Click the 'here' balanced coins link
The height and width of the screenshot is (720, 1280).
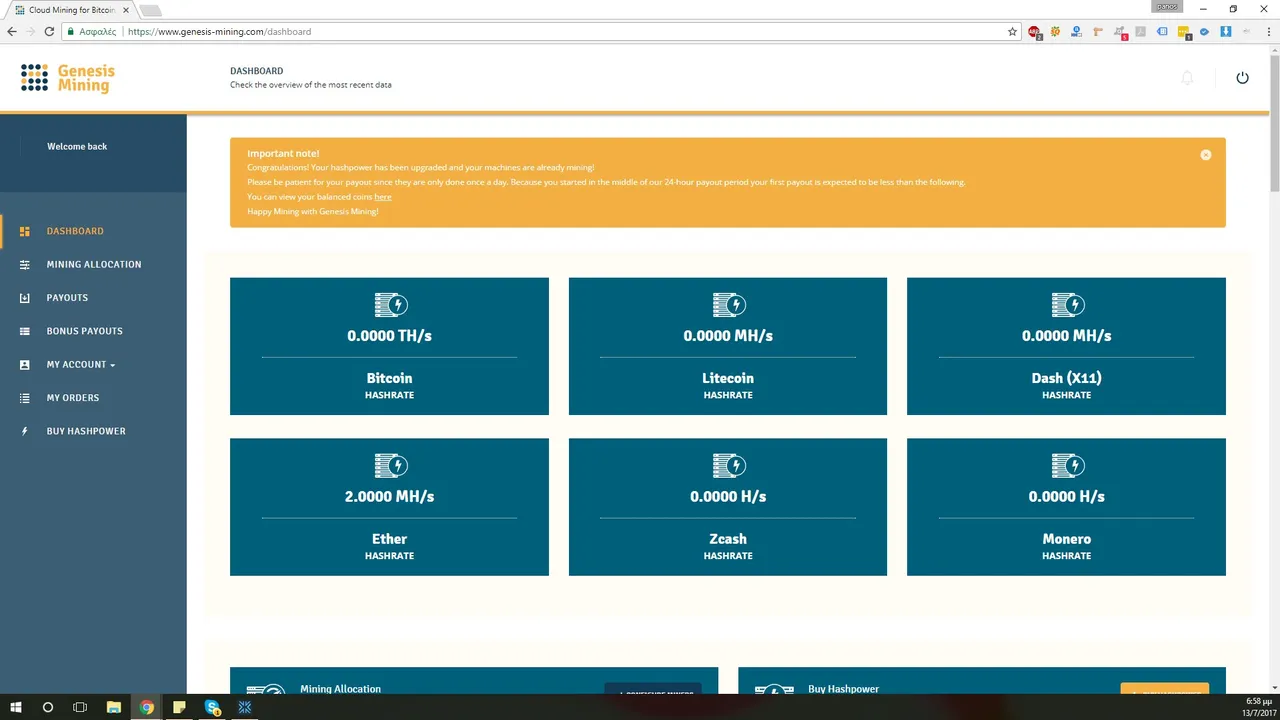tap(383, 197)
